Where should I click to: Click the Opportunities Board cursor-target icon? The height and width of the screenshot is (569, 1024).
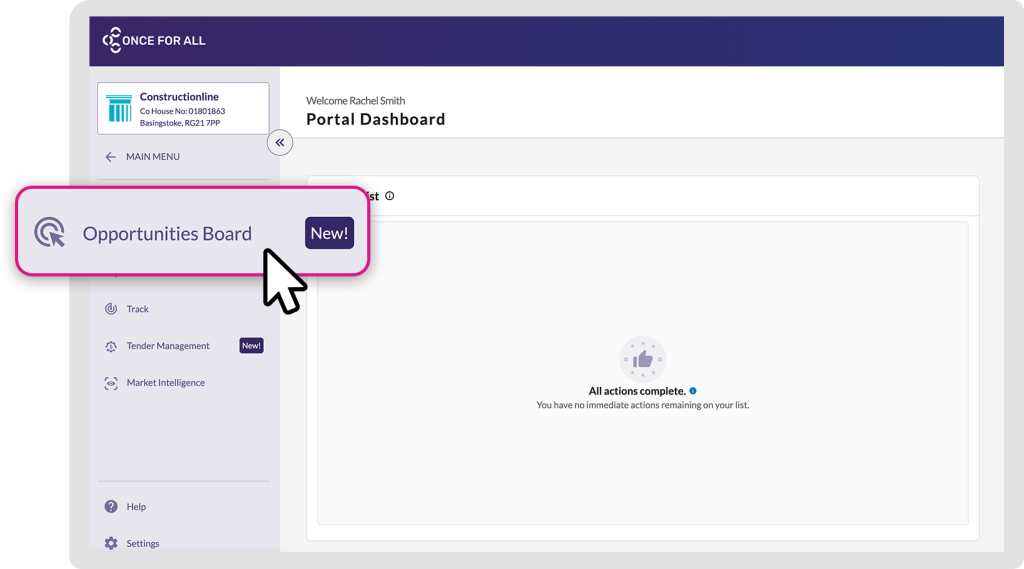point(50,232)
